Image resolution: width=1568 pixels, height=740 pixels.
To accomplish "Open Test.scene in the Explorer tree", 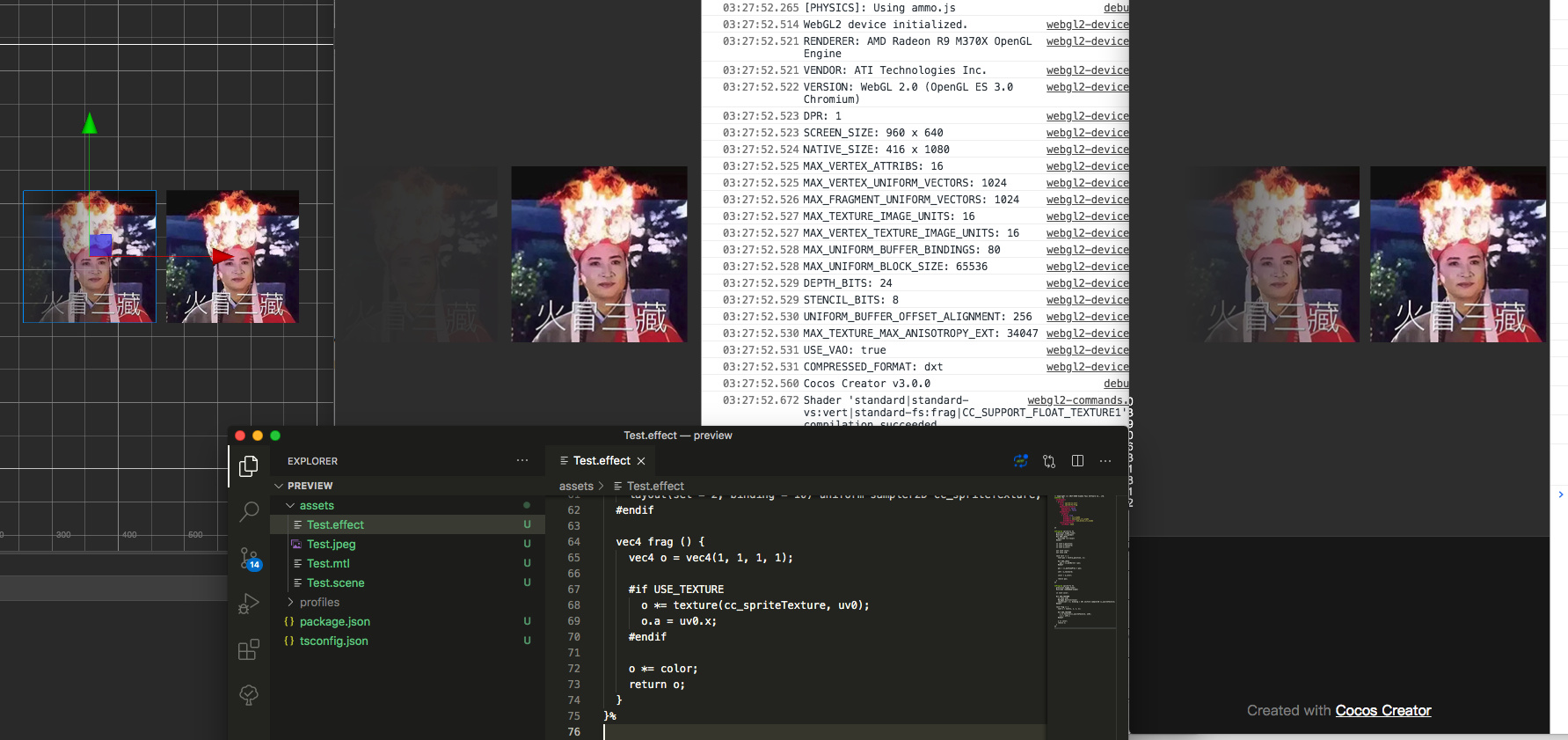I will point(408,582).
